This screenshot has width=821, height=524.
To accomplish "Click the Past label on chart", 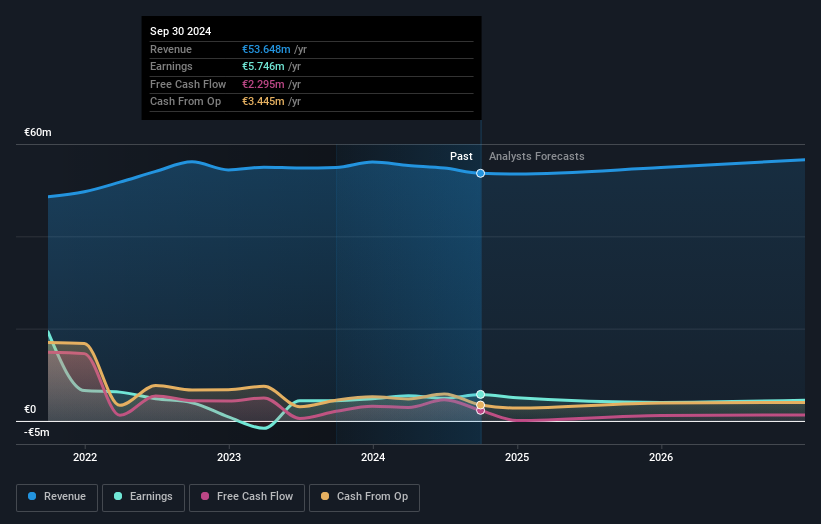I will click(x=461, y=156).
